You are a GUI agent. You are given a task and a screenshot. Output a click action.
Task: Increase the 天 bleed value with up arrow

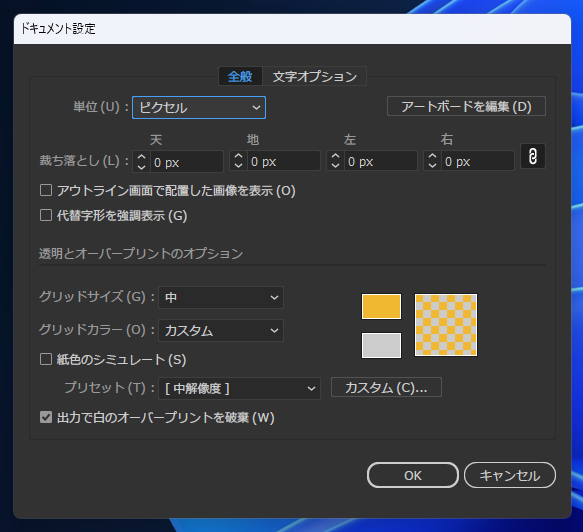tap(141, 157)
